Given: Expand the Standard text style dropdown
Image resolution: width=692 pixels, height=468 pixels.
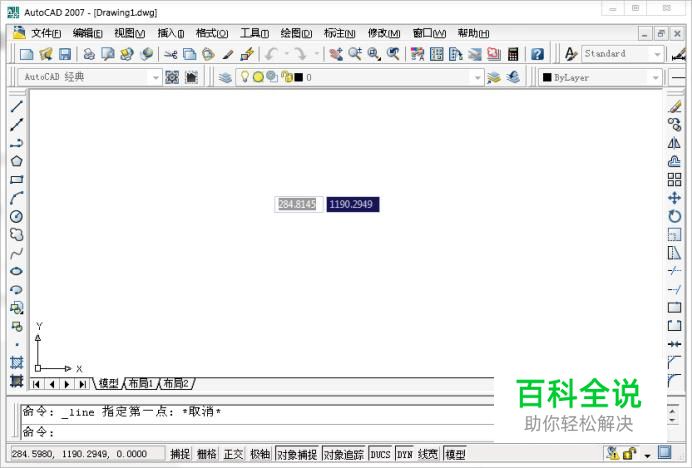Looking at the screenshot, I should 657,54.
